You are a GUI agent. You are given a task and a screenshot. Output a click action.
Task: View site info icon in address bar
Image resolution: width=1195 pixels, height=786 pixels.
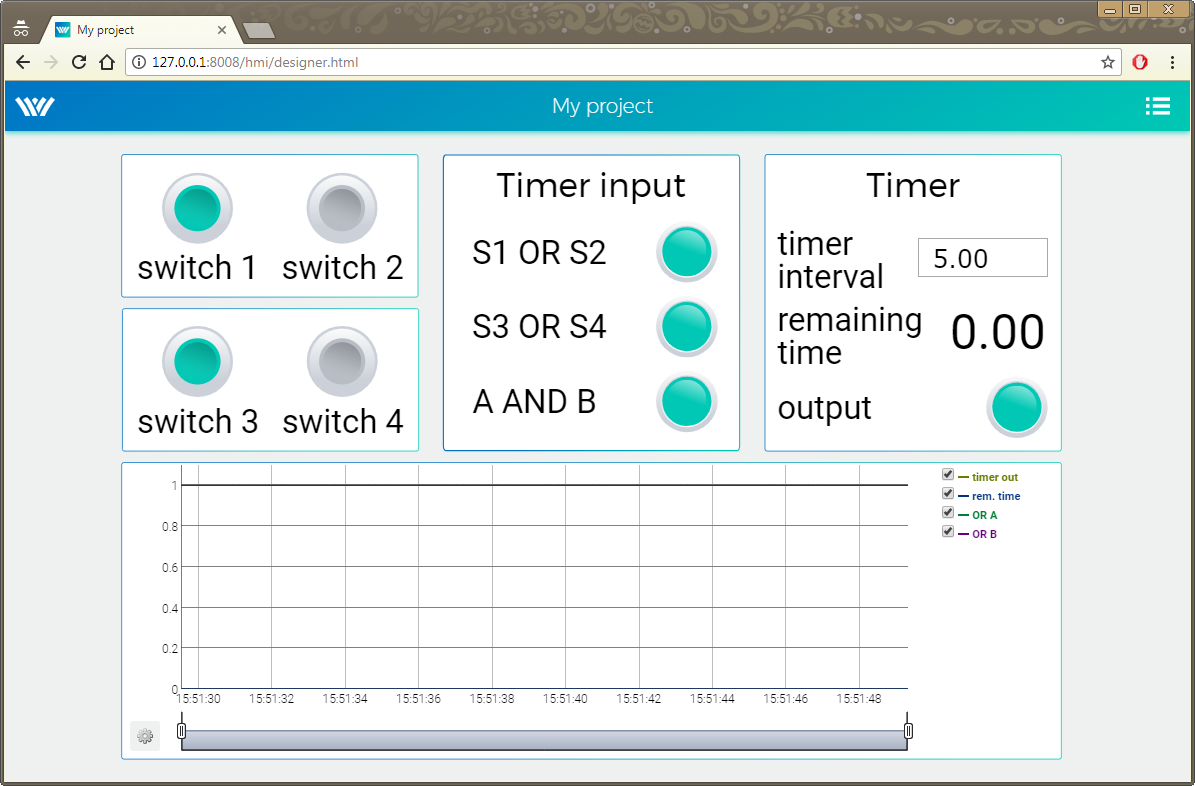[x=139, y=63]
